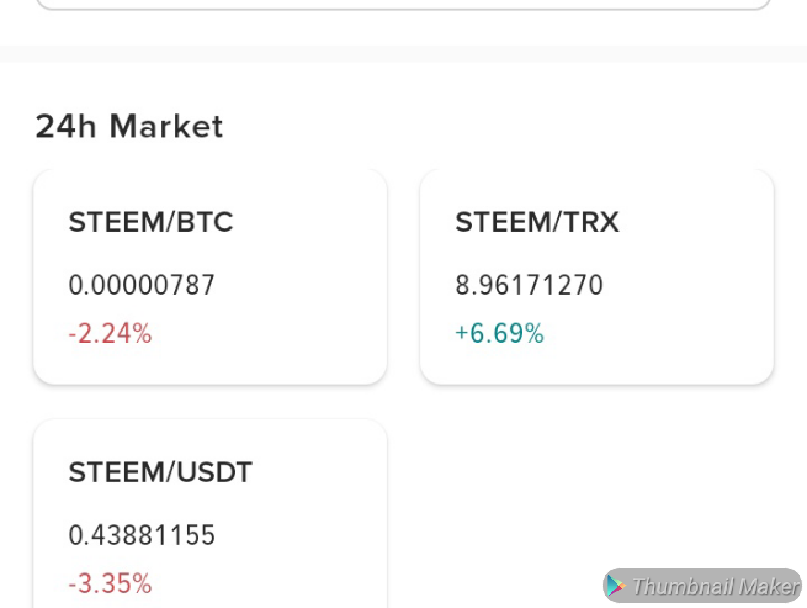The width and height of the screenshot is (807, 608).
Task: Click the 24h Market heading
Action: (x=129, y=127)
